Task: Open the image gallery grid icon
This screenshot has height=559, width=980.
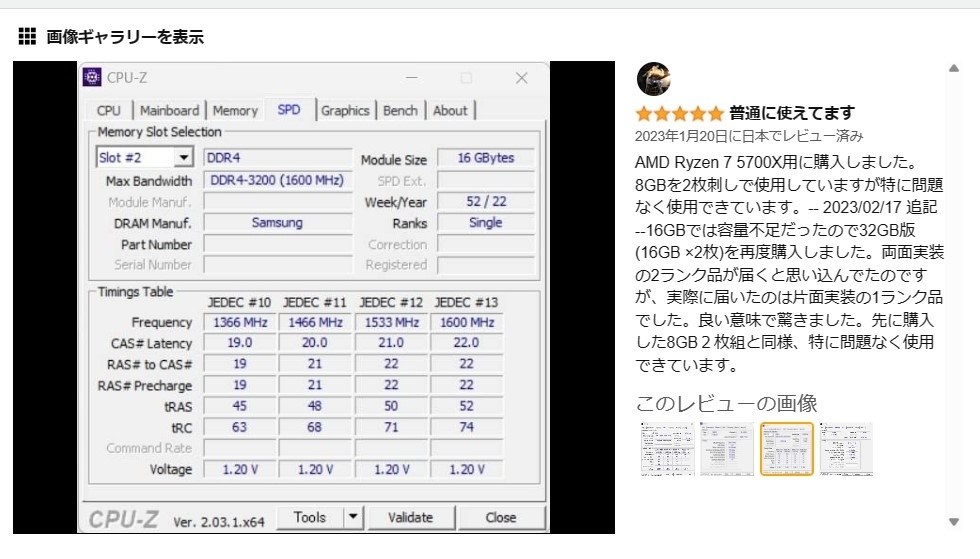Action: click(27, 37)
